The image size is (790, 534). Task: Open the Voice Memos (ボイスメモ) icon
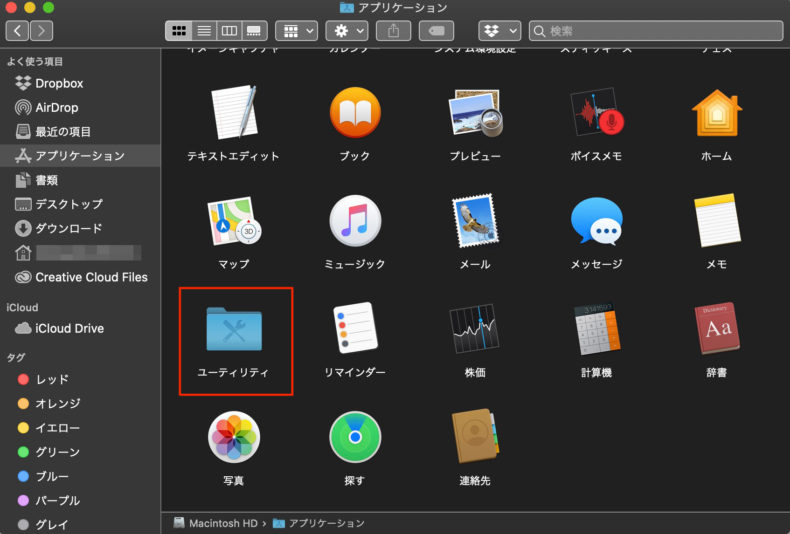point(597,112)
